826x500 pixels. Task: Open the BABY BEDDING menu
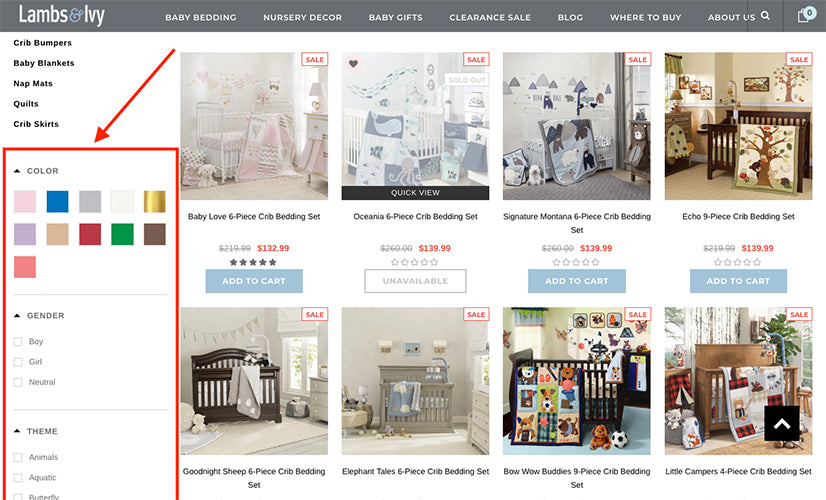point(201,17)
